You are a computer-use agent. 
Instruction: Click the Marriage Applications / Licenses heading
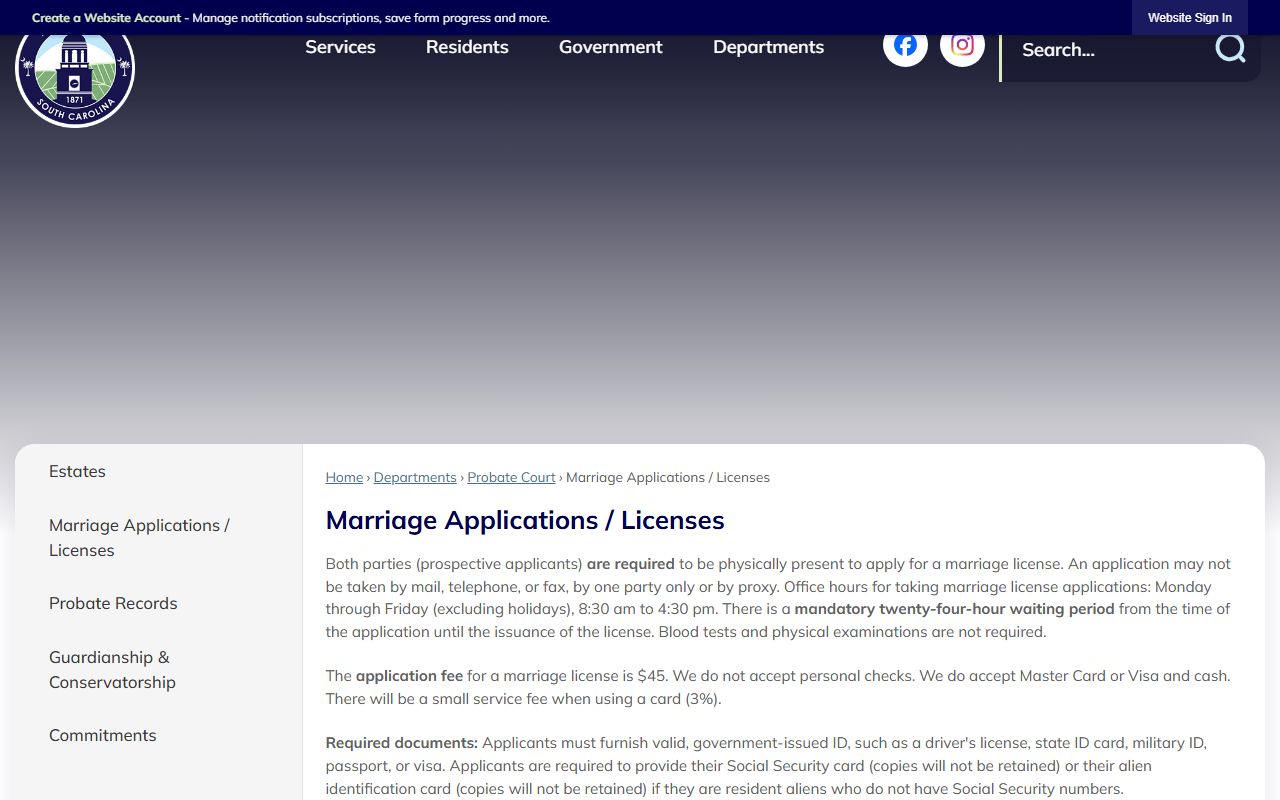pyautogui.click(x=525, y=521)
